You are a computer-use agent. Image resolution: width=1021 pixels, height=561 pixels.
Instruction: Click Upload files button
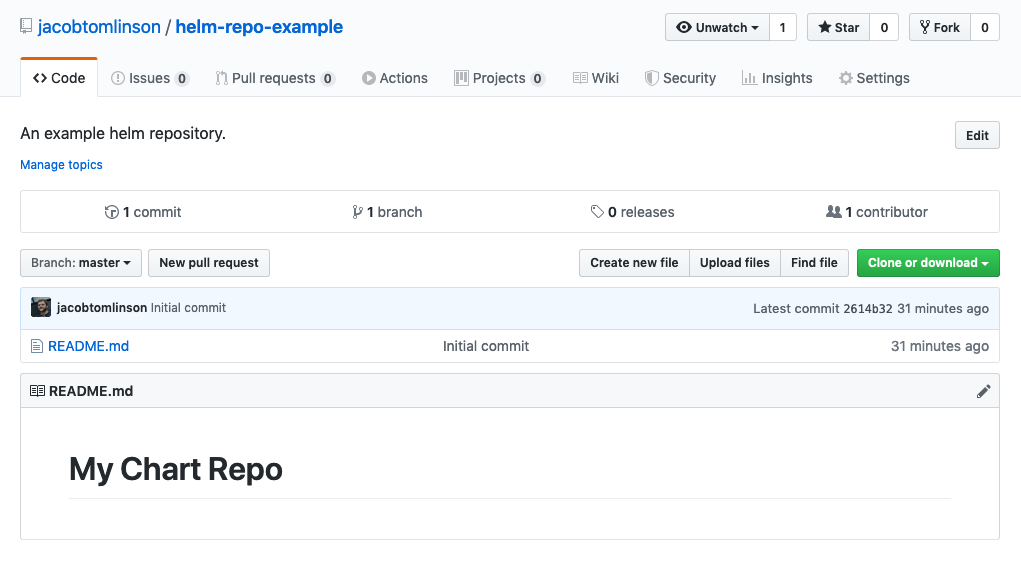[x=734, y=263]
